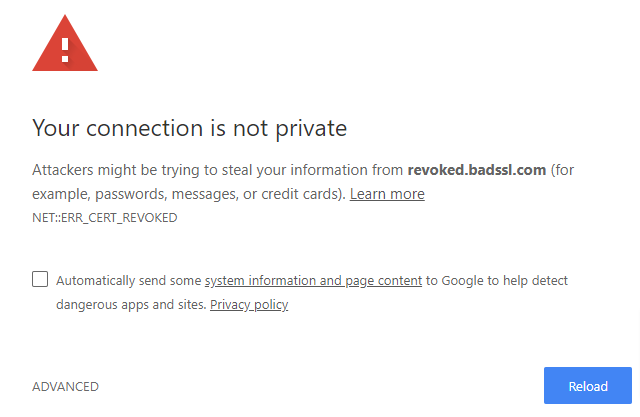Click the 'Your connection is not private' heading
The width and height of the screenshot is (640, 417).
189,129
